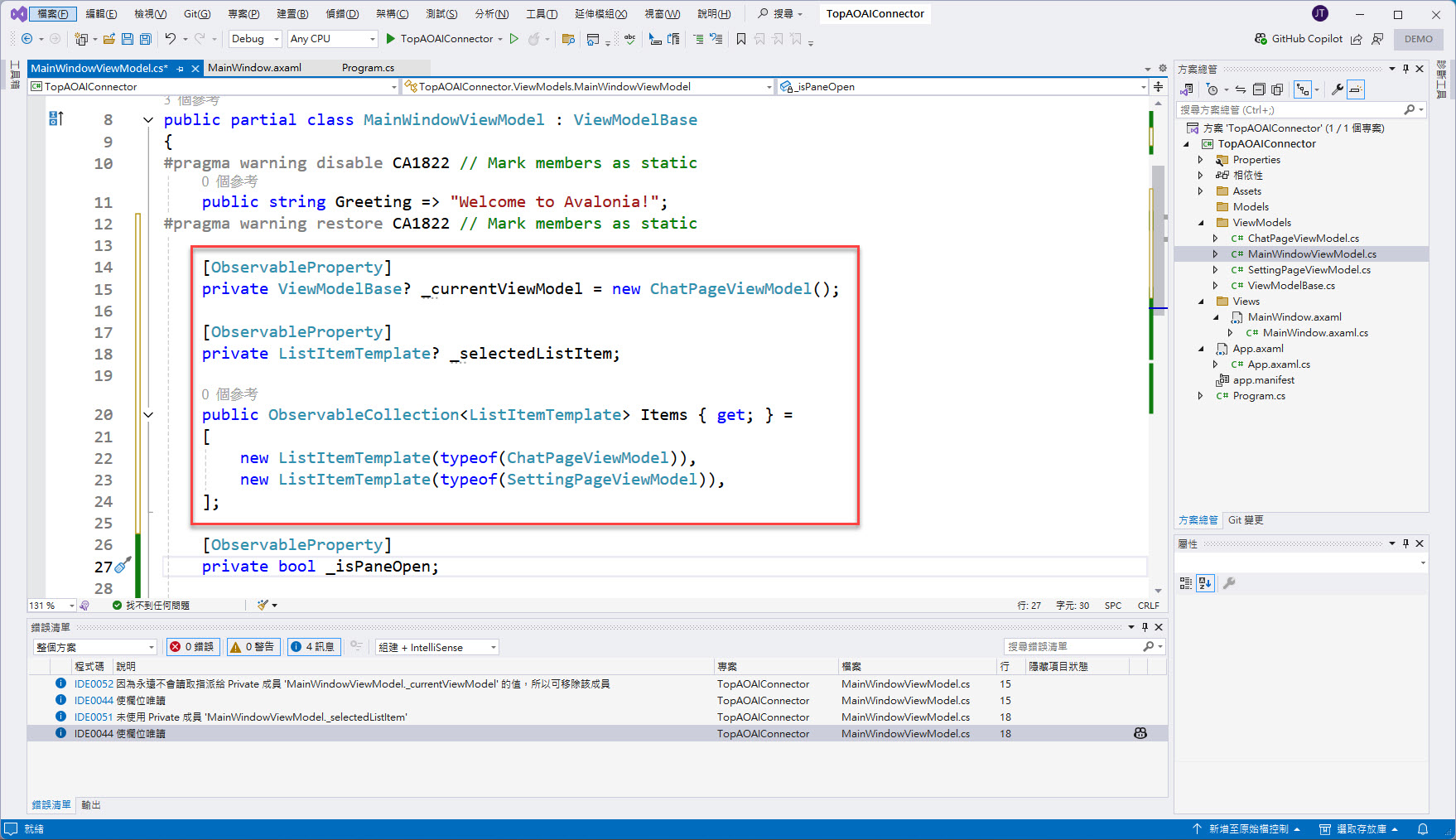1456x840 pixels.
Task: Open the Build menu 建置(B)
Action: click(292, 14)
